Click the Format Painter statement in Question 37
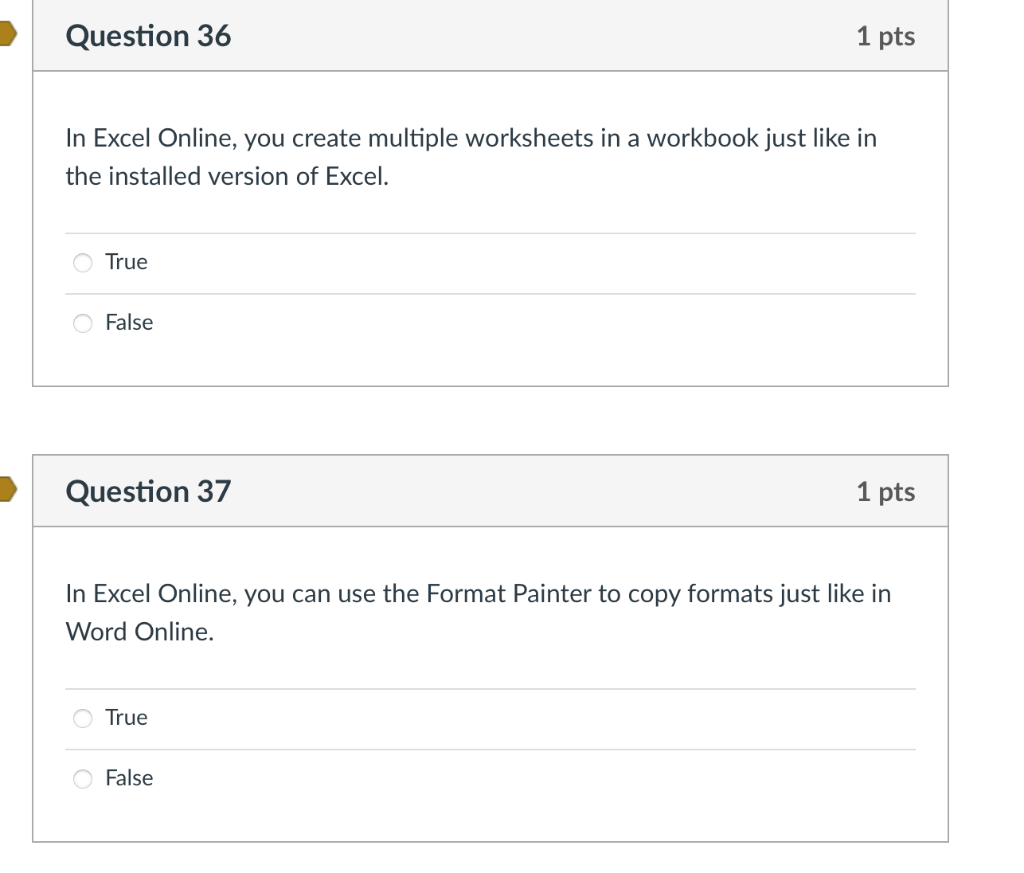 tap(478, 613)
